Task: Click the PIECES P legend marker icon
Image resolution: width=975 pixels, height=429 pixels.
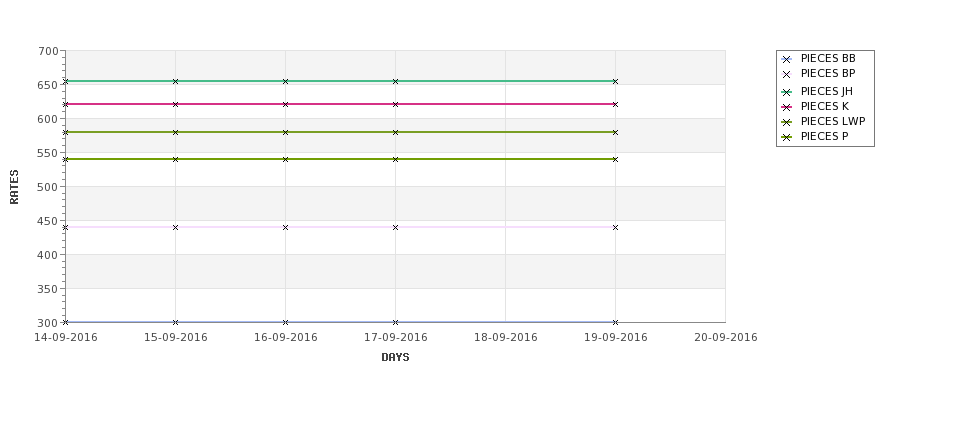Action: click(x=786, y=137)
